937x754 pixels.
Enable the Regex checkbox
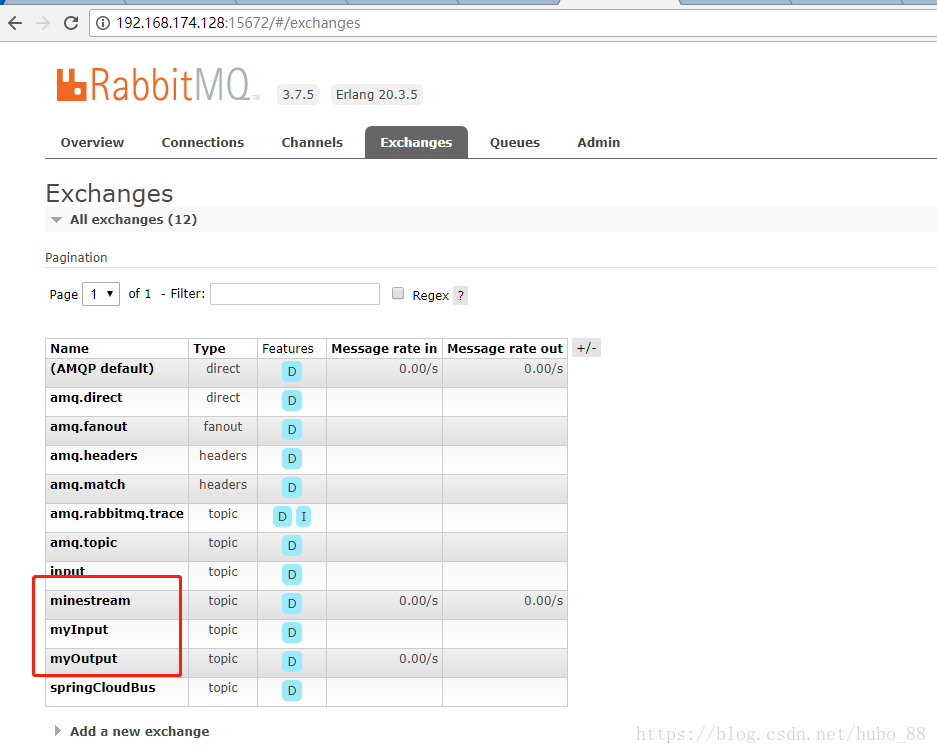398,294
